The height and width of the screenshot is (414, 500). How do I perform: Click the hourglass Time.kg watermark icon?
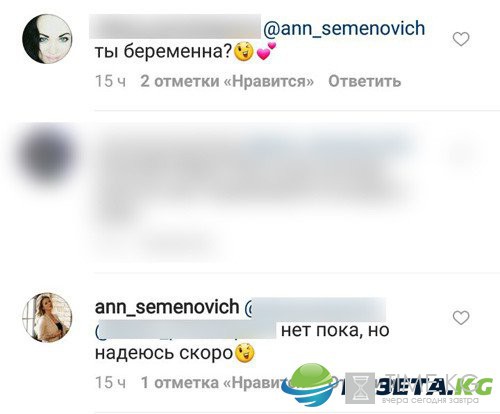point(360,388)
